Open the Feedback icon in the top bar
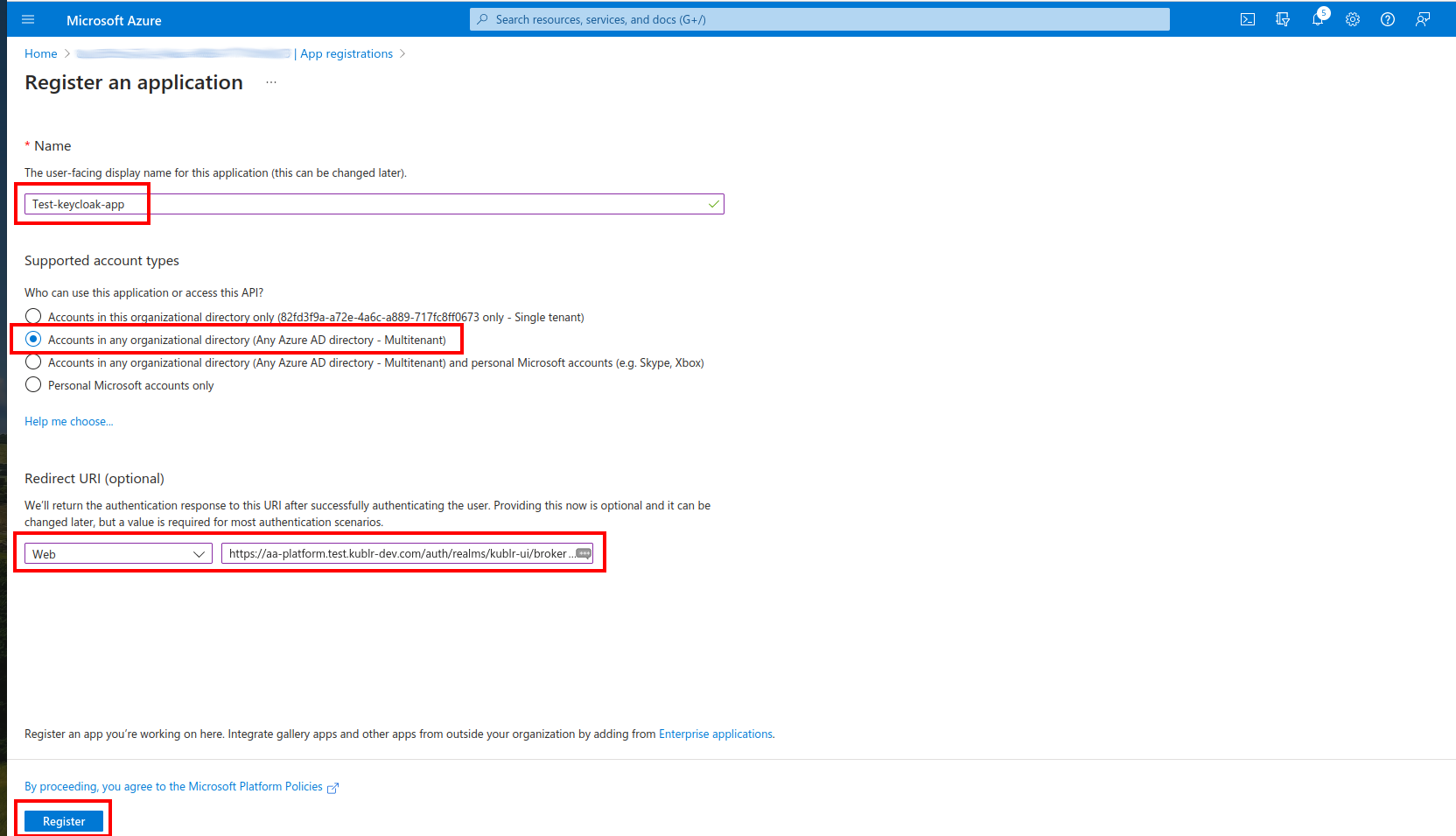This screenshot has width=1456, height=836. pos(1423,19)
